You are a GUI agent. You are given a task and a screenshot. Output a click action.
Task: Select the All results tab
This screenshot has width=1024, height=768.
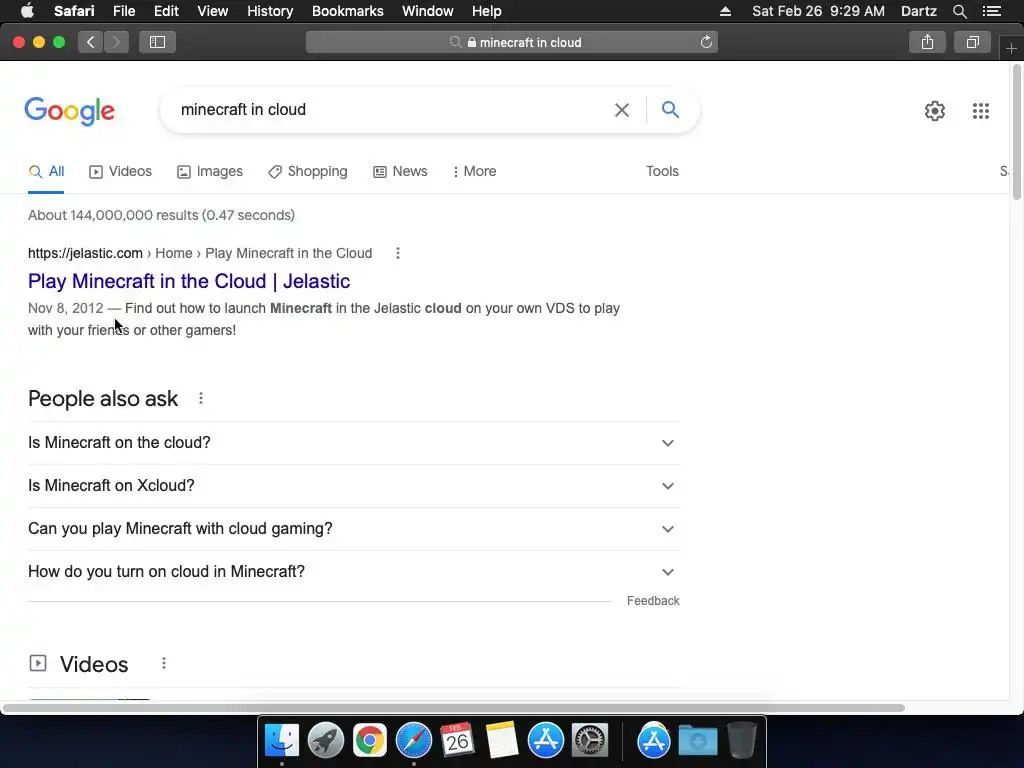click(46, 171)
